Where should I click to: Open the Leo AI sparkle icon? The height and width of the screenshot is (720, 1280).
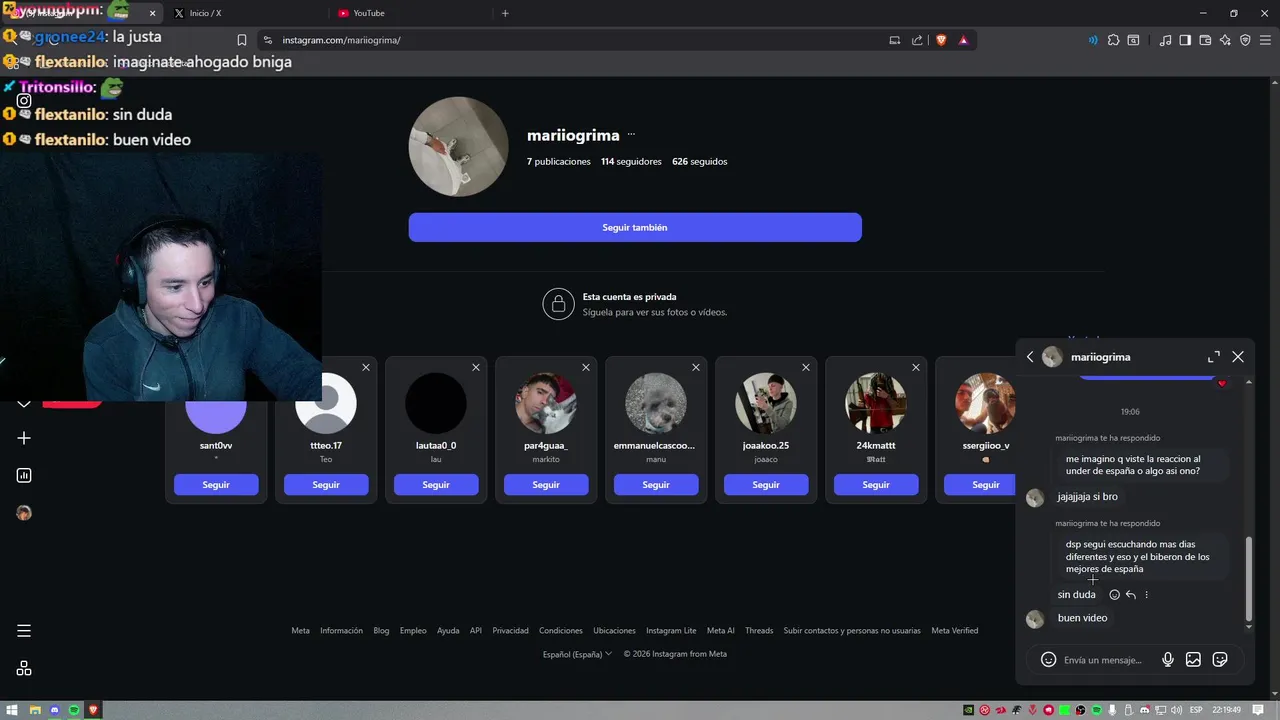point(1225,40)
